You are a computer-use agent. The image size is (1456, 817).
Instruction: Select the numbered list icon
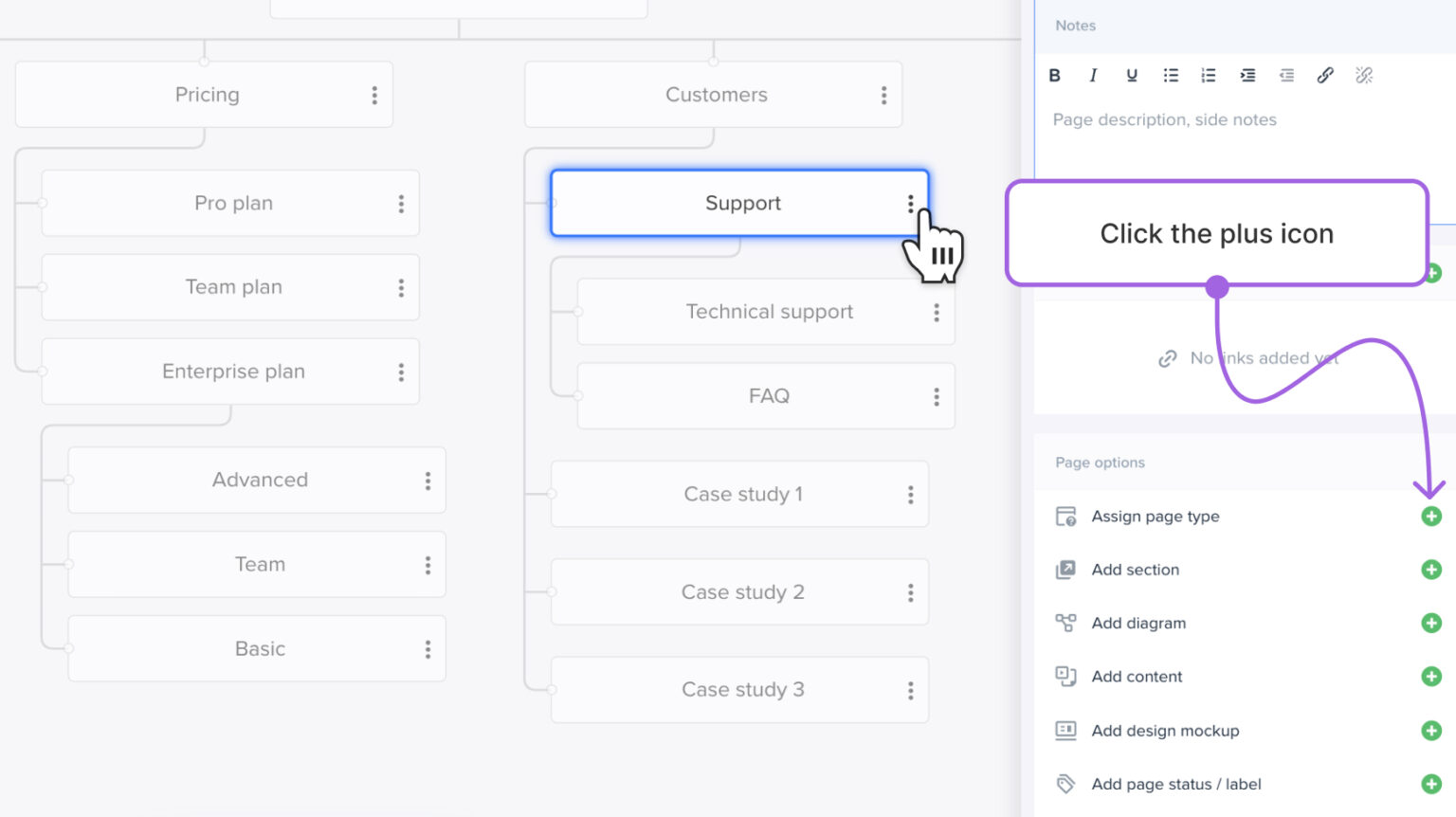pos(1209,76)
